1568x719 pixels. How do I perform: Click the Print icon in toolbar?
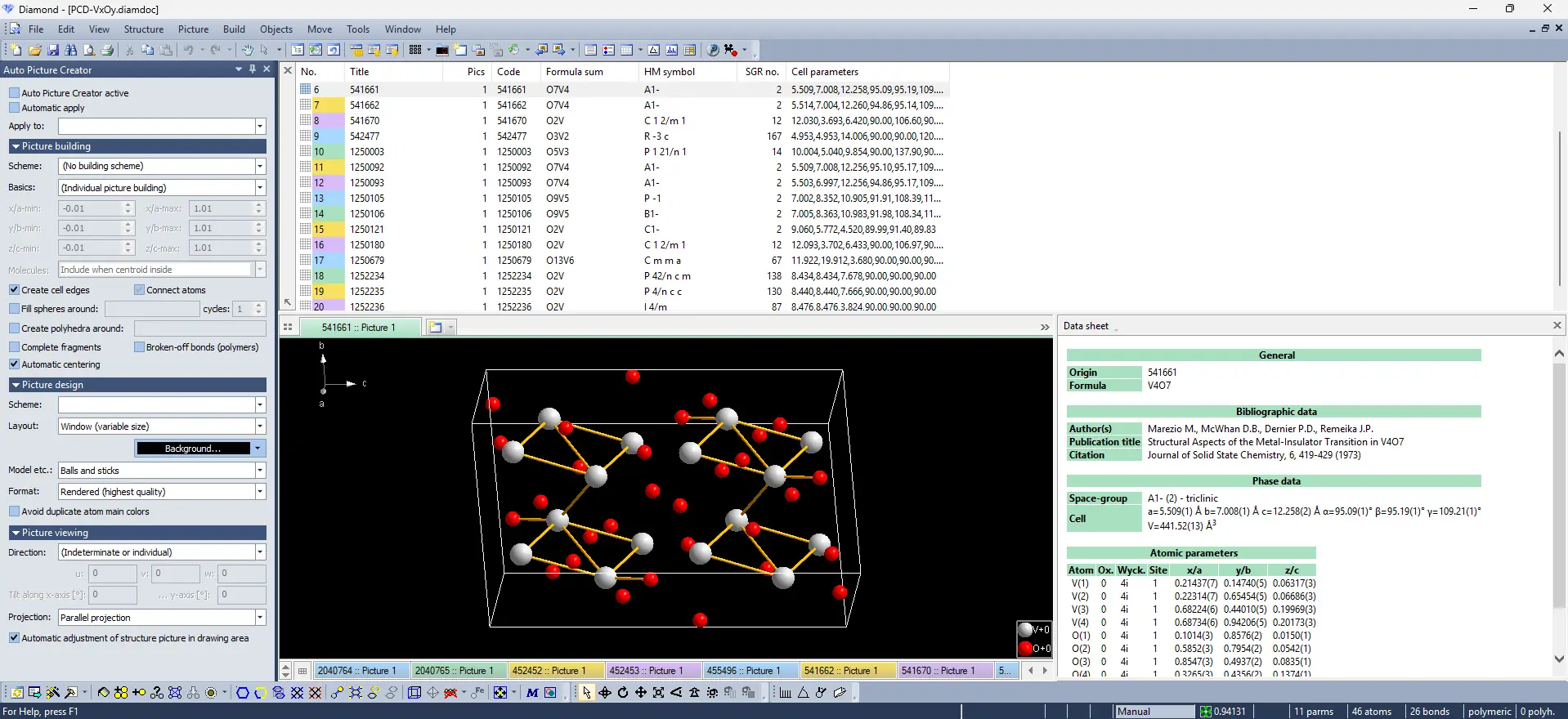[x=107, y=50]
